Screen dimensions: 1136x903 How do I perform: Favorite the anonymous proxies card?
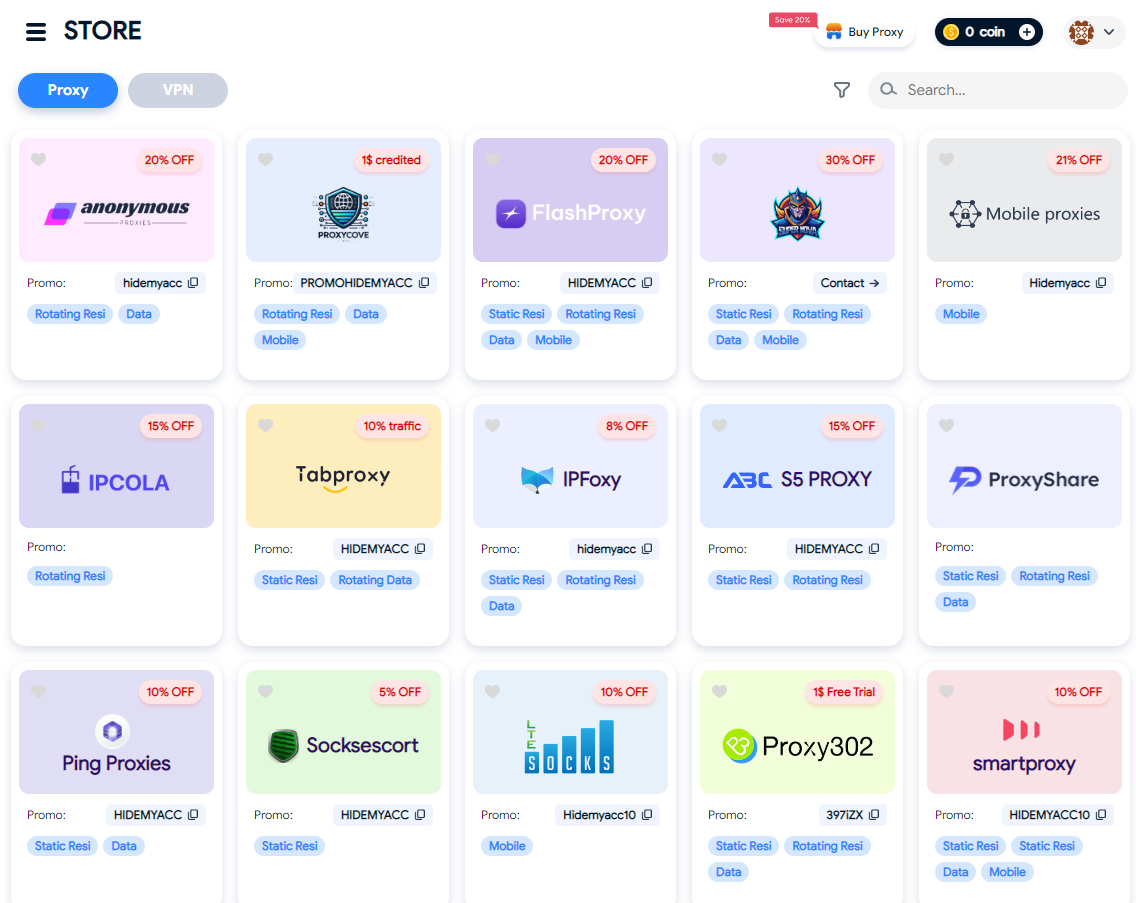coord(38,159)
